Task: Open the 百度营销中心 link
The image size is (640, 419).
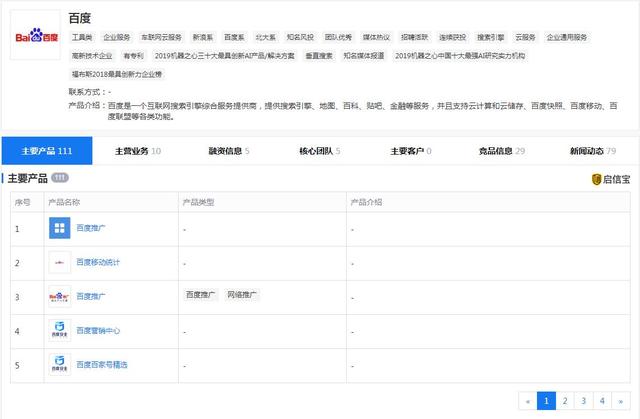Action: coord(98,330)
